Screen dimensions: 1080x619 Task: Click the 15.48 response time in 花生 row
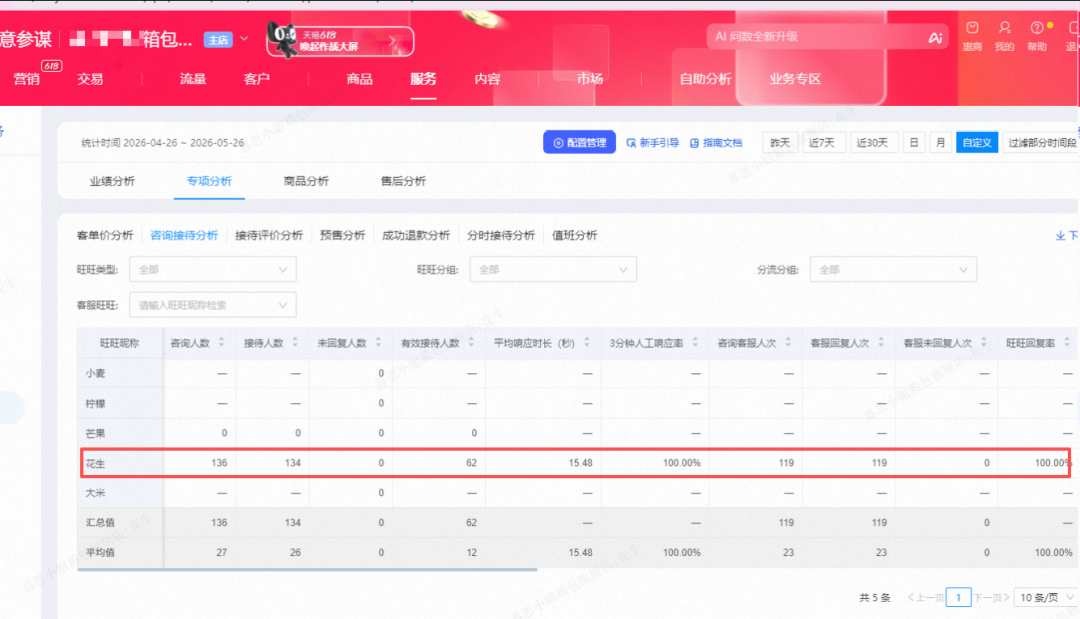click(581, 463)
